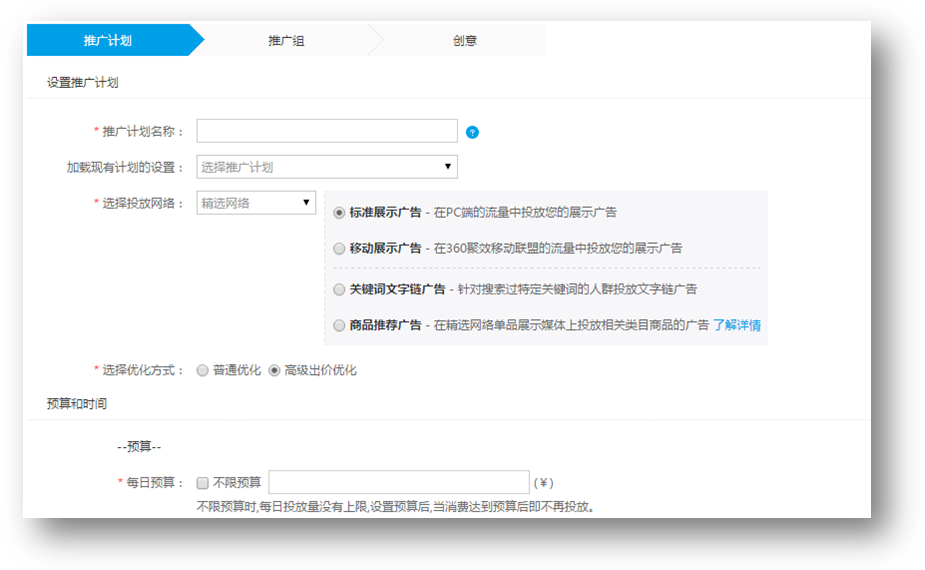Switch to the 推广计划 step tab

[108, 40]
